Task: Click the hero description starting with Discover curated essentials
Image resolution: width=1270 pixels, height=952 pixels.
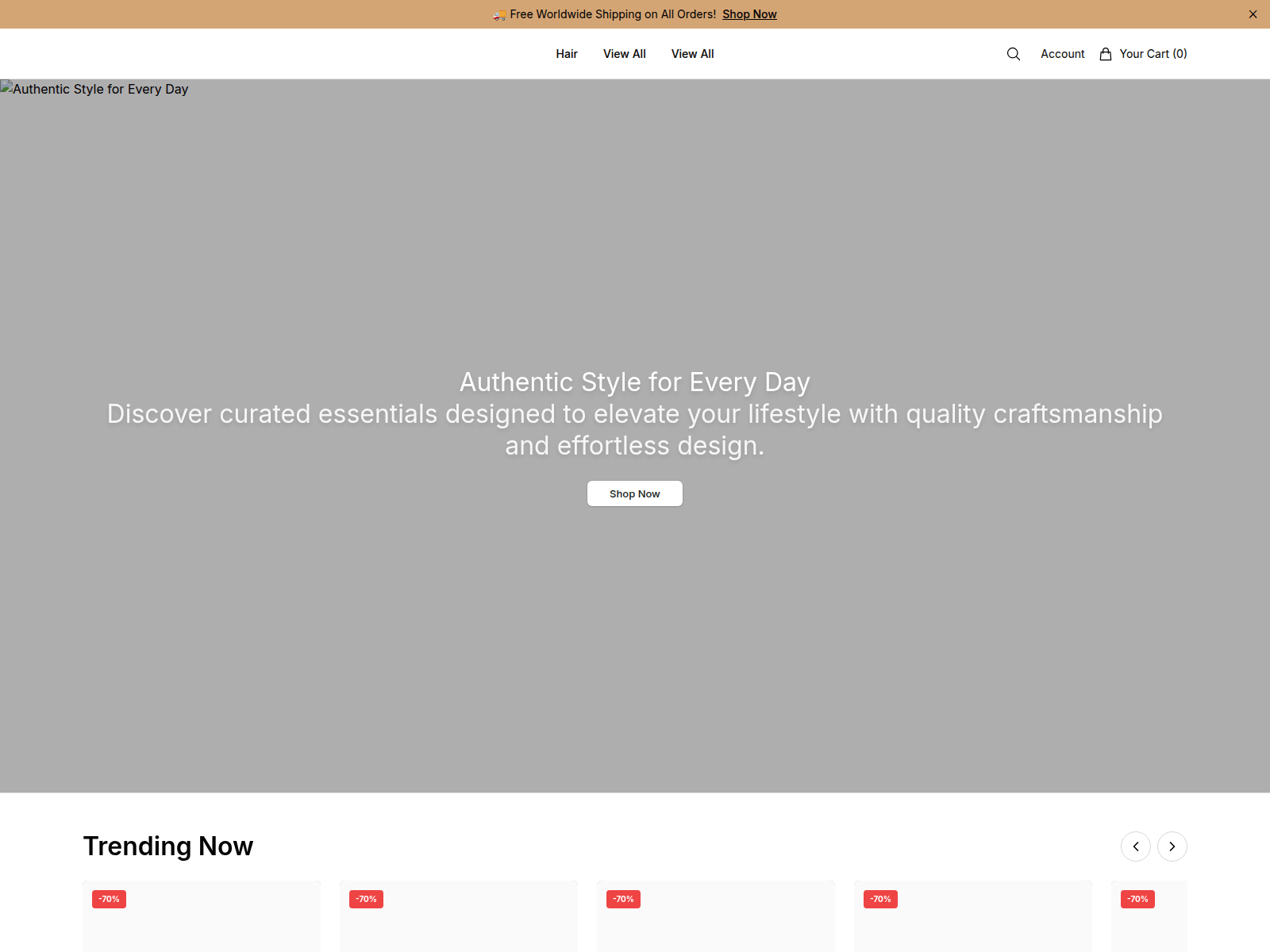Action: pos(635,429)
